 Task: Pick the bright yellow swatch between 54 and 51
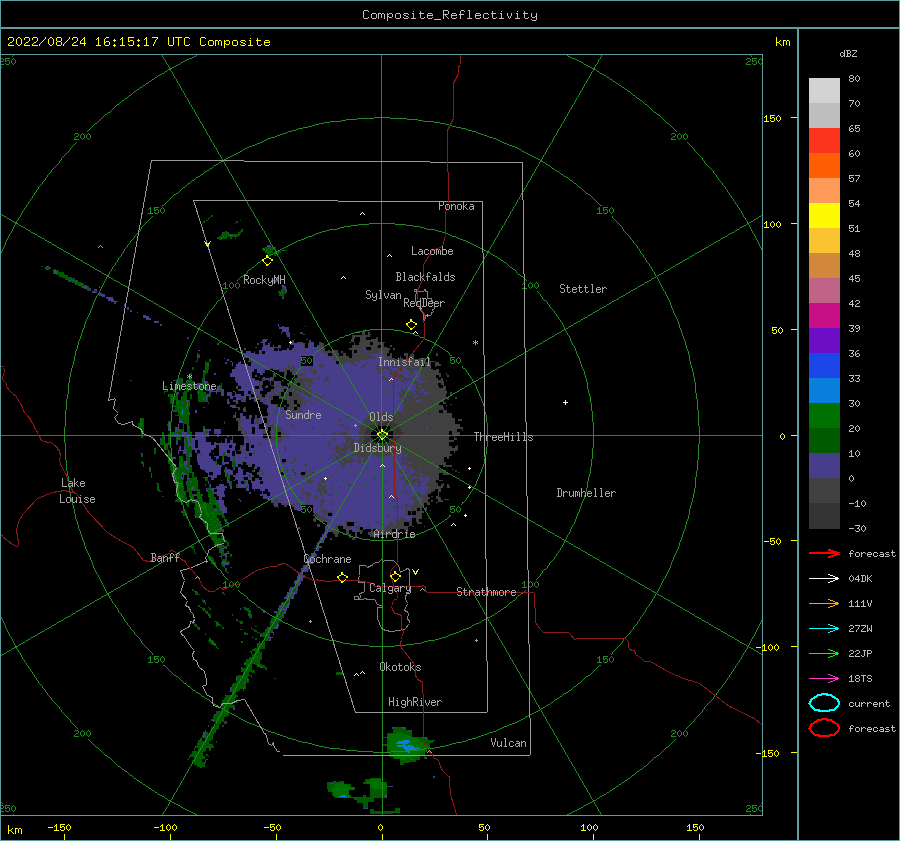[824, 215]
